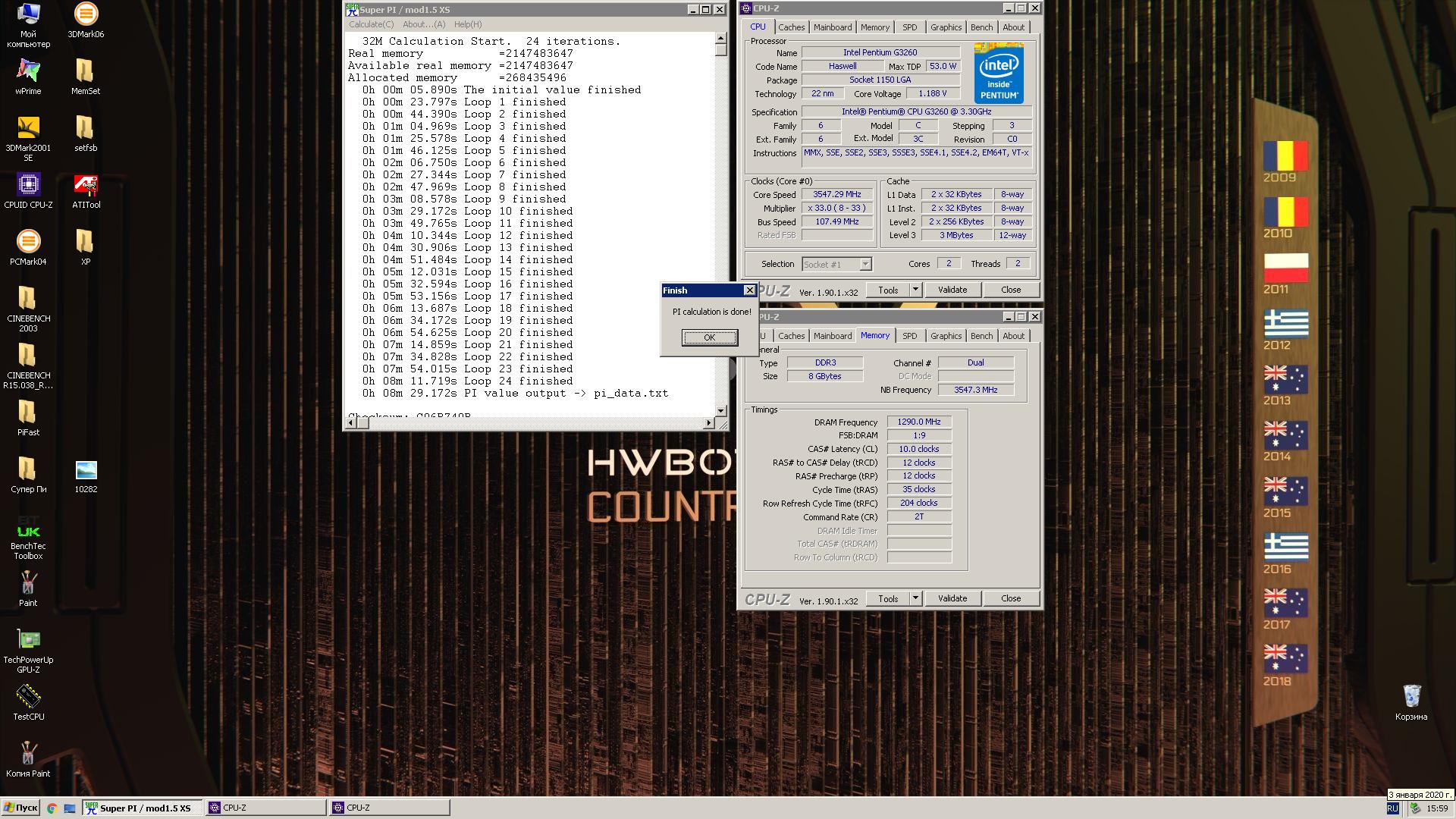This screenshot has height=819, width=1456.
Task: Open the Calculate(C) menu in Super PI
Action: 371,24
